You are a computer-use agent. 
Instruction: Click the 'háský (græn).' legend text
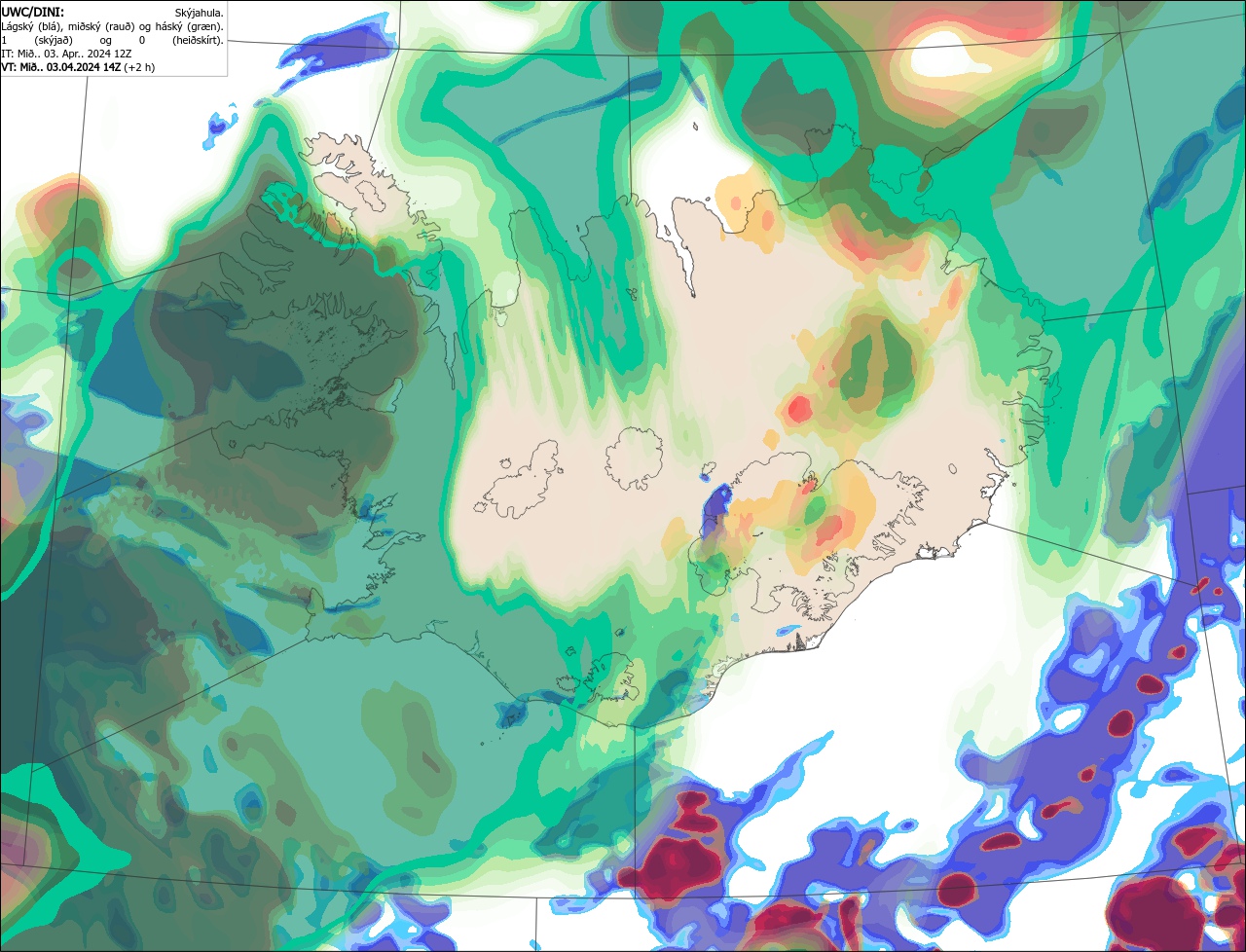(190, 27)
